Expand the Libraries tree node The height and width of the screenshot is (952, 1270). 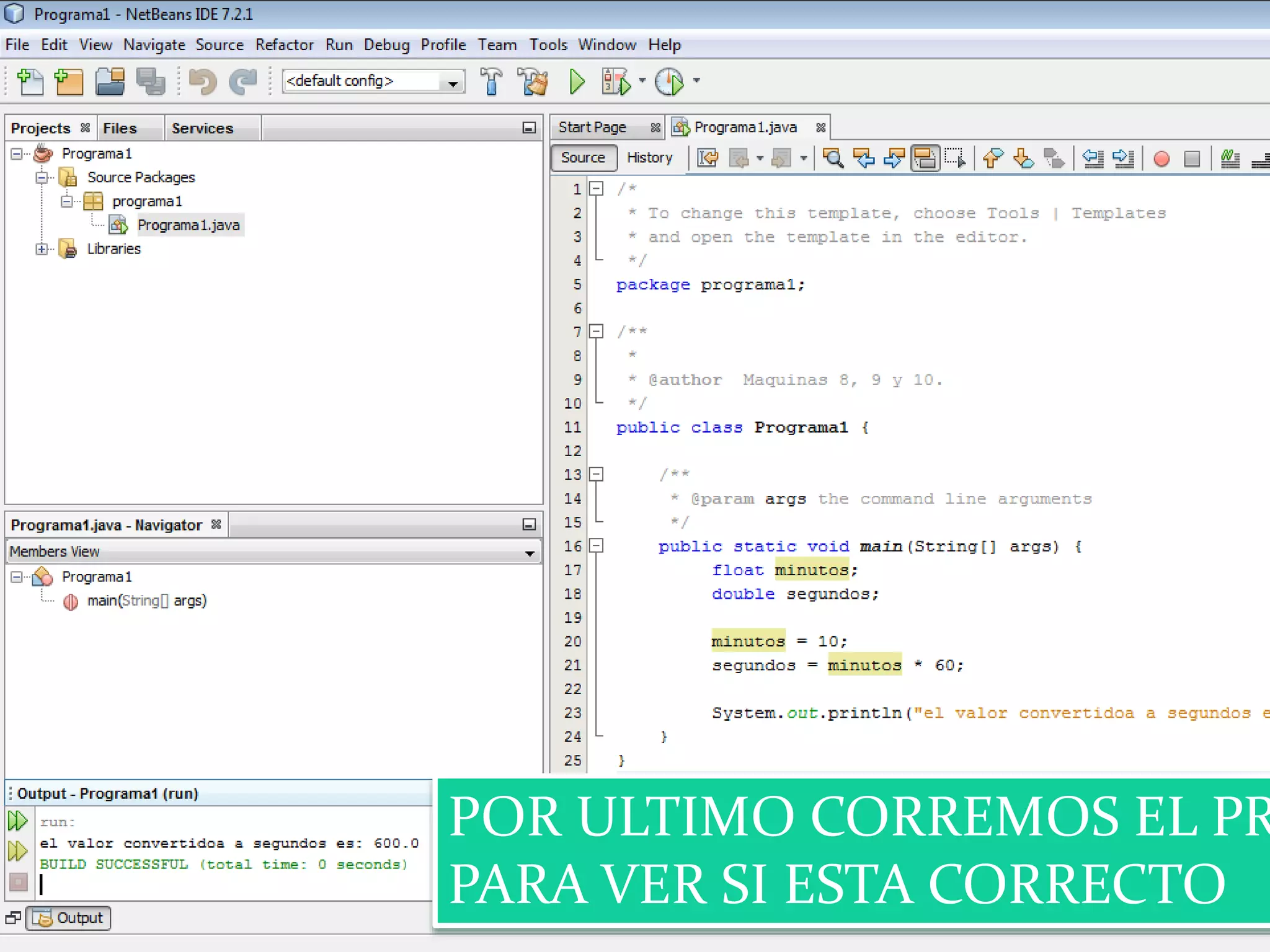click(42, 249)
